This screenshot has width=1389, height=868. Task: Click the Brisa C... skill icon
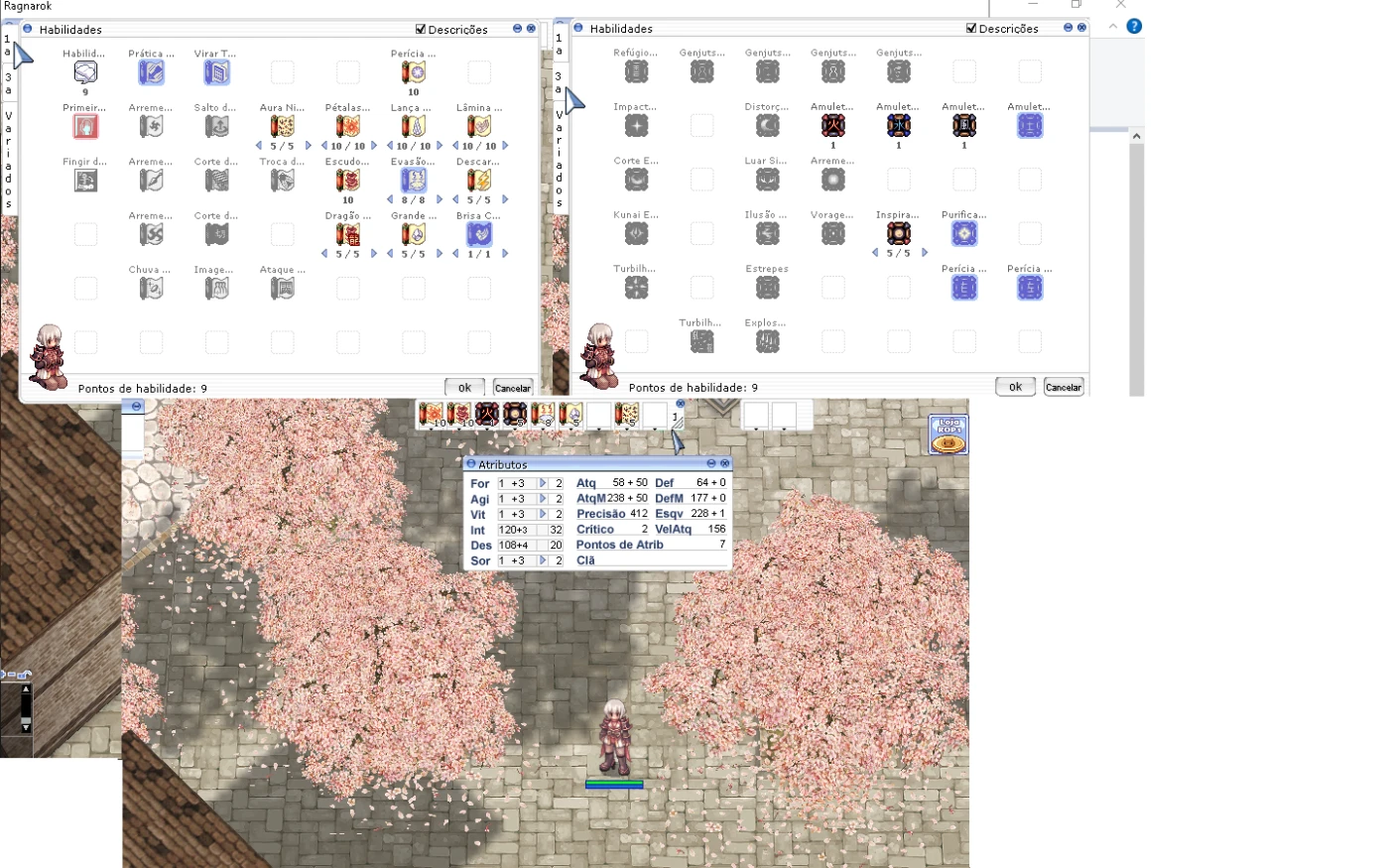[x=478, y=234]
